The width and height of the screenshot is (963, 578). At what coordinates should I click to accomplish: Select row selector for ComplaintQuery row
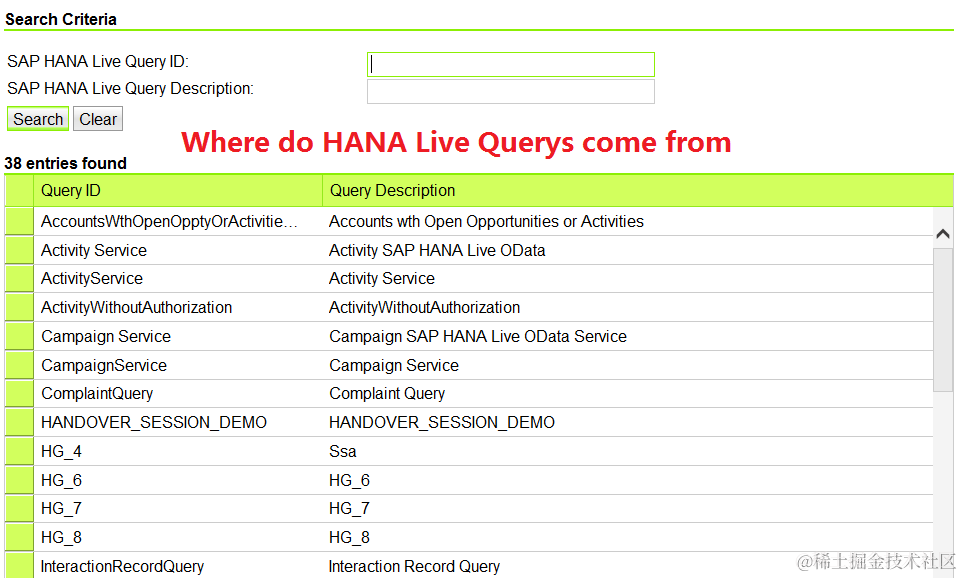point(19,393)
